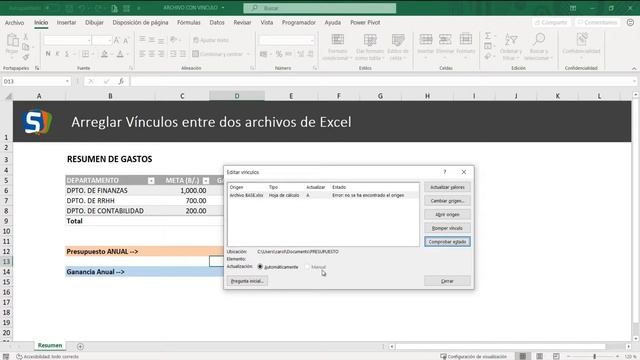Open the META (B/.) filter dropdown
Screen dimensions: 640x360
pyautogui.click(x=206, y=180)
